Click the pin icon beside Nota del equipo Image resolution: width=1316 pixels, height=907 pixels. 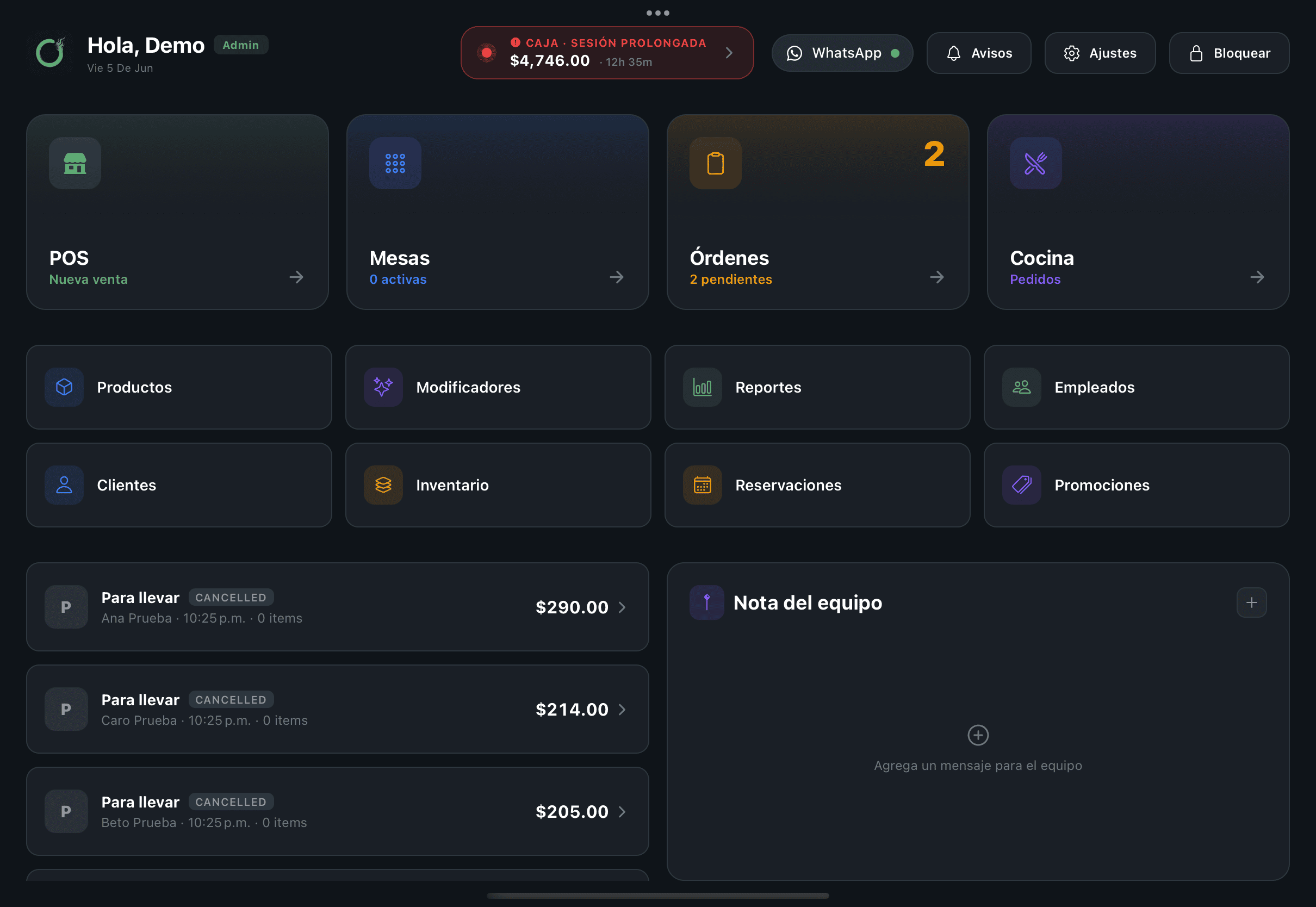[x=707, y=602]
